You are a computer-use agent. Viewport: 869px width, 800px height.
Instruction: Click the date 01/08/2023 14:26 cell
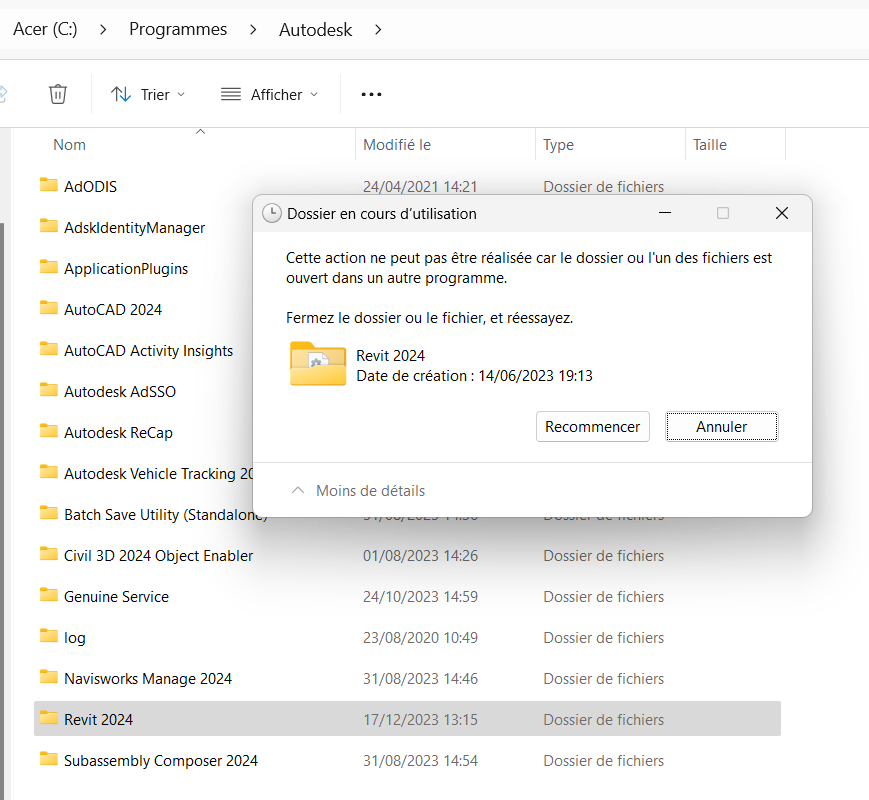420,556
